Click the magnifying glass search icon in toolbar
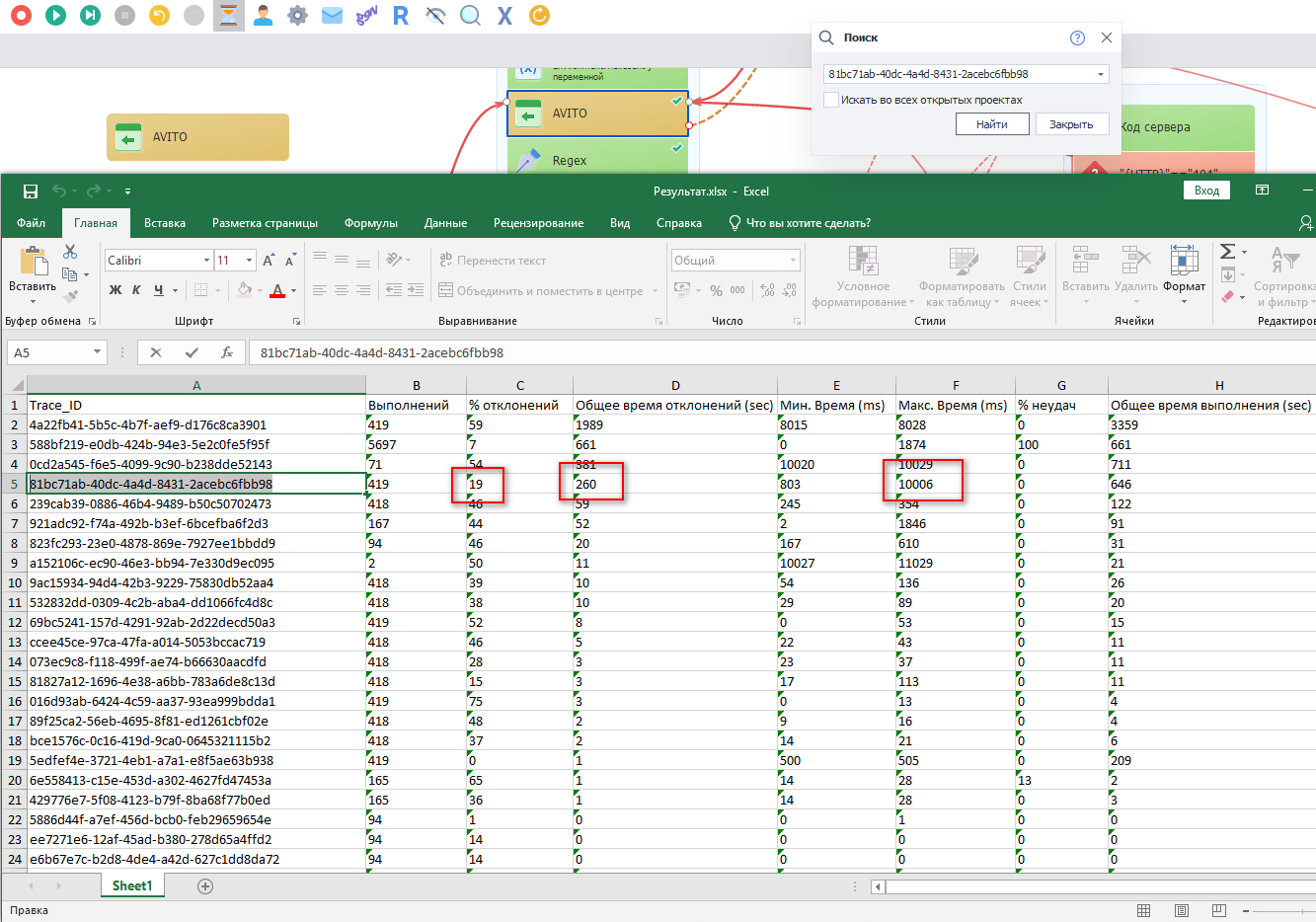 [470, 15]
